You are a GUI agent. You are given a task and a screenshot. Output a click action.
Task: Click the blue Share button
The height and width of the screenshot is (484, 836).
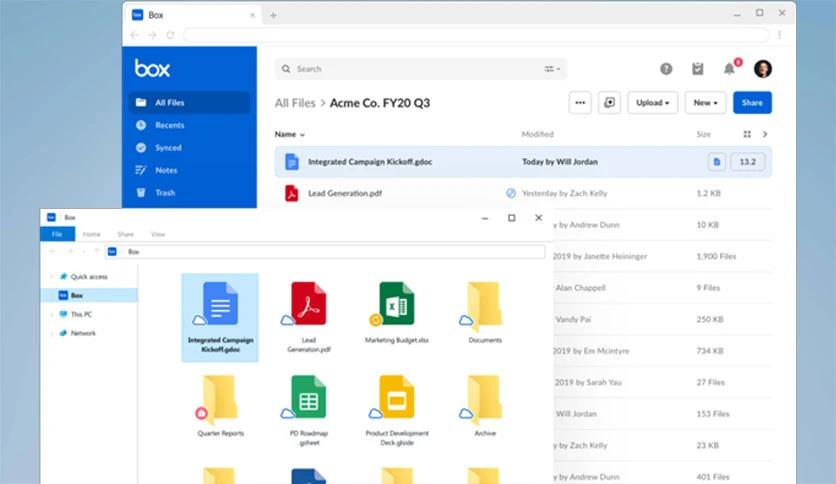(752, 102)
